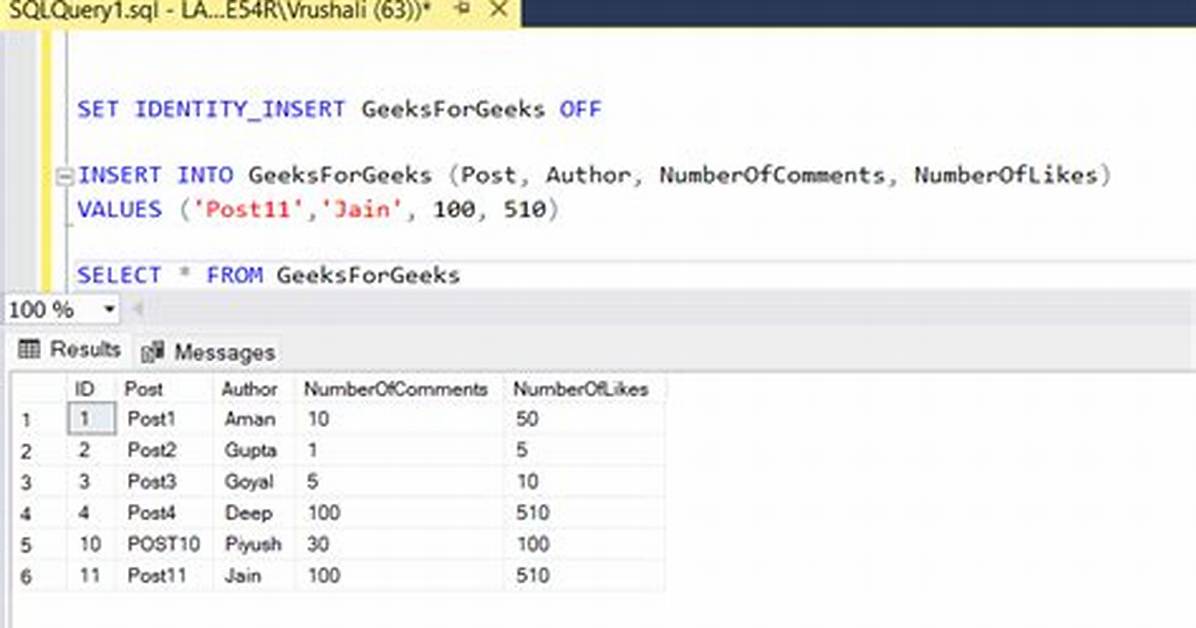Select row header number 3
1196x628 pixels.
[x=37, y=482]
